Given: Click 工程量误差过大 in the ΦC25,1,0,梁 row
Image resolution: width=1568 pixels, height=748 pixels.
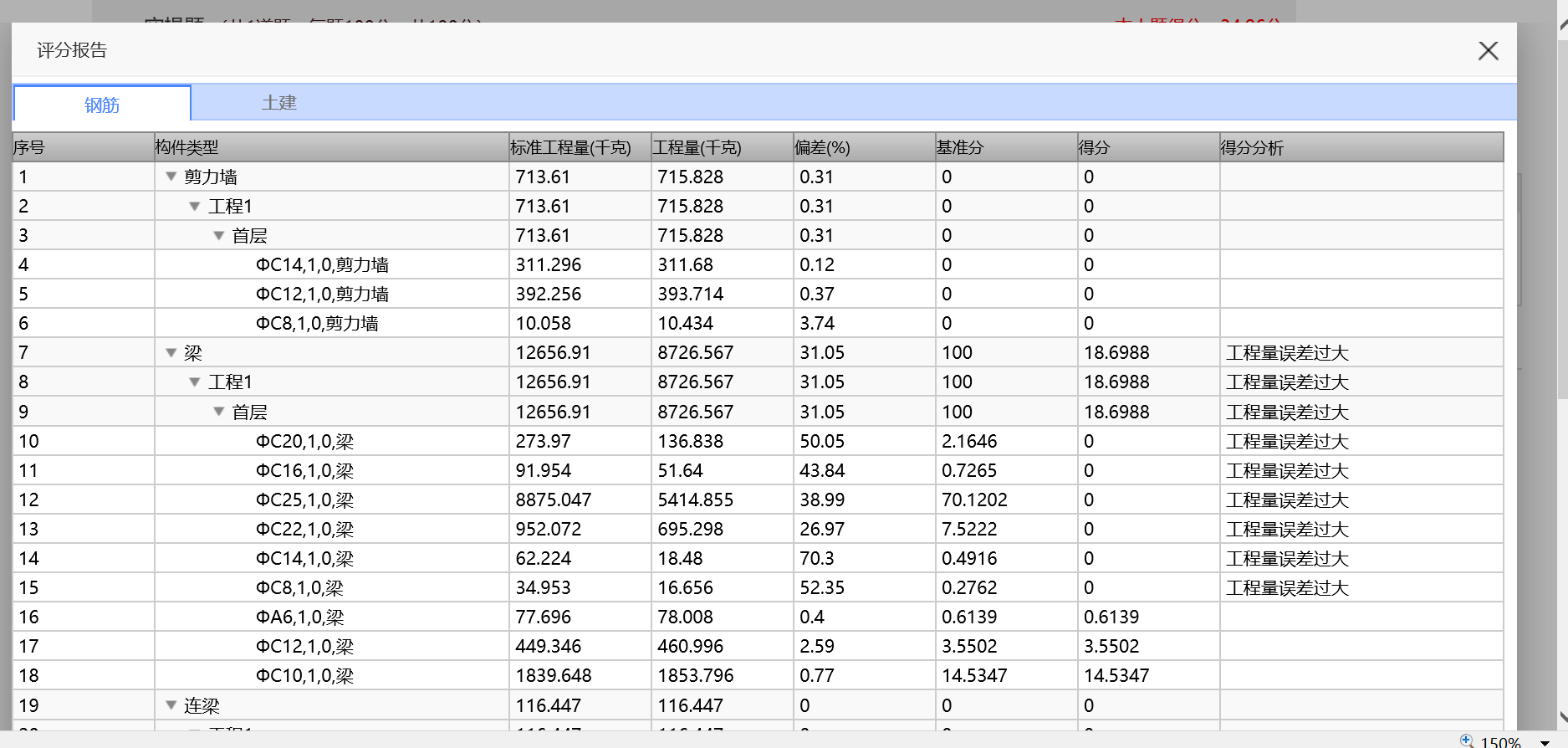Looking at the screenshot, I should click(x=1287, y=500).
